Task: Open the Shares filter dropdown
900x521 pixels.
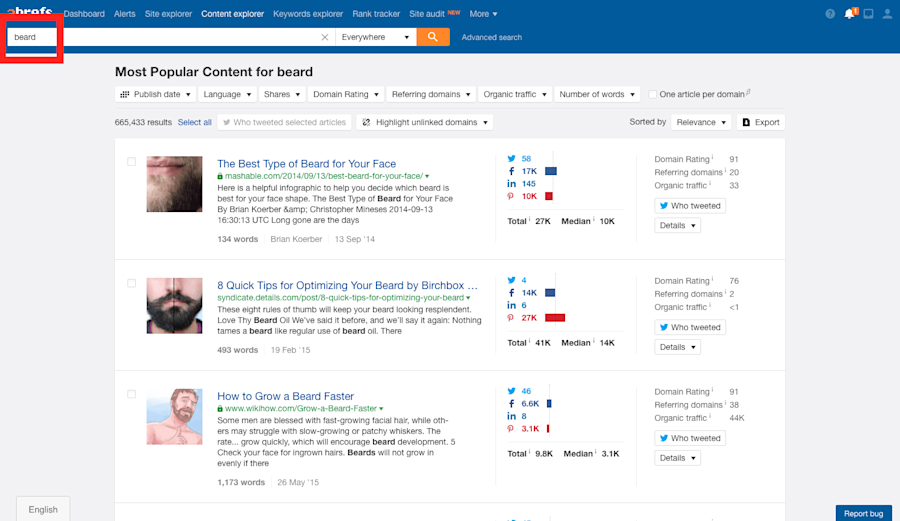Action: [x=282, y=94]
